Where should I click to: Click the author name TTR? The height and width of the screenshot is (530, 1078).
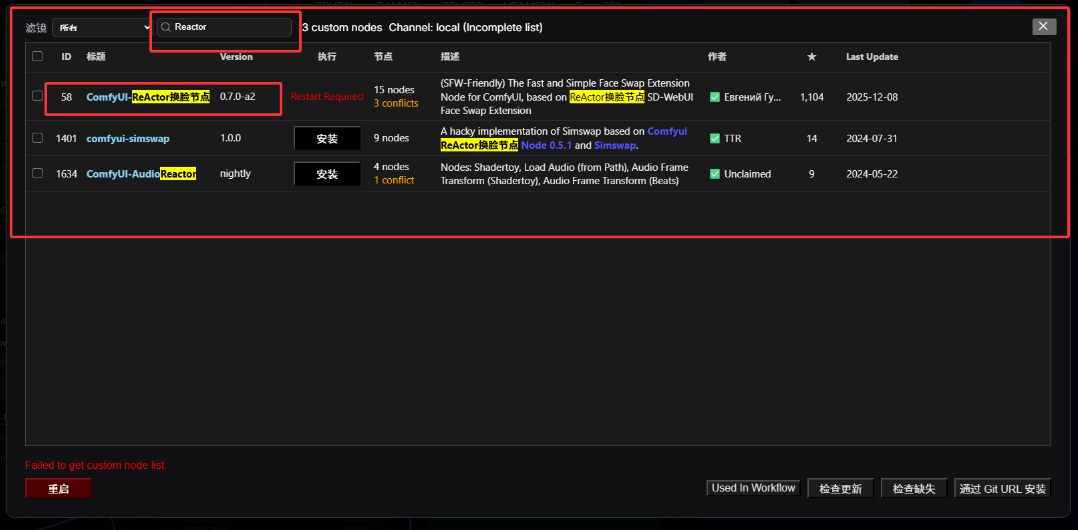pos(733,138)
